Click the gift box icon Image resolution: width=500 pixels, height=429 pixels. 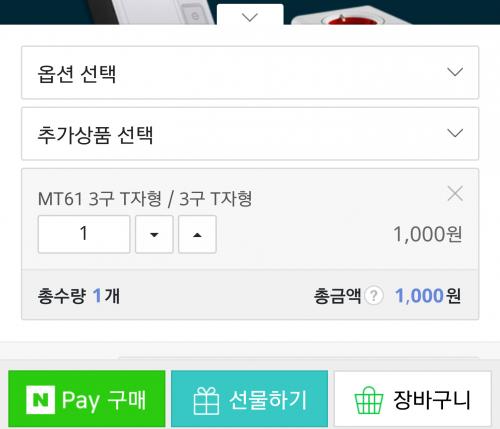[206, 401]
